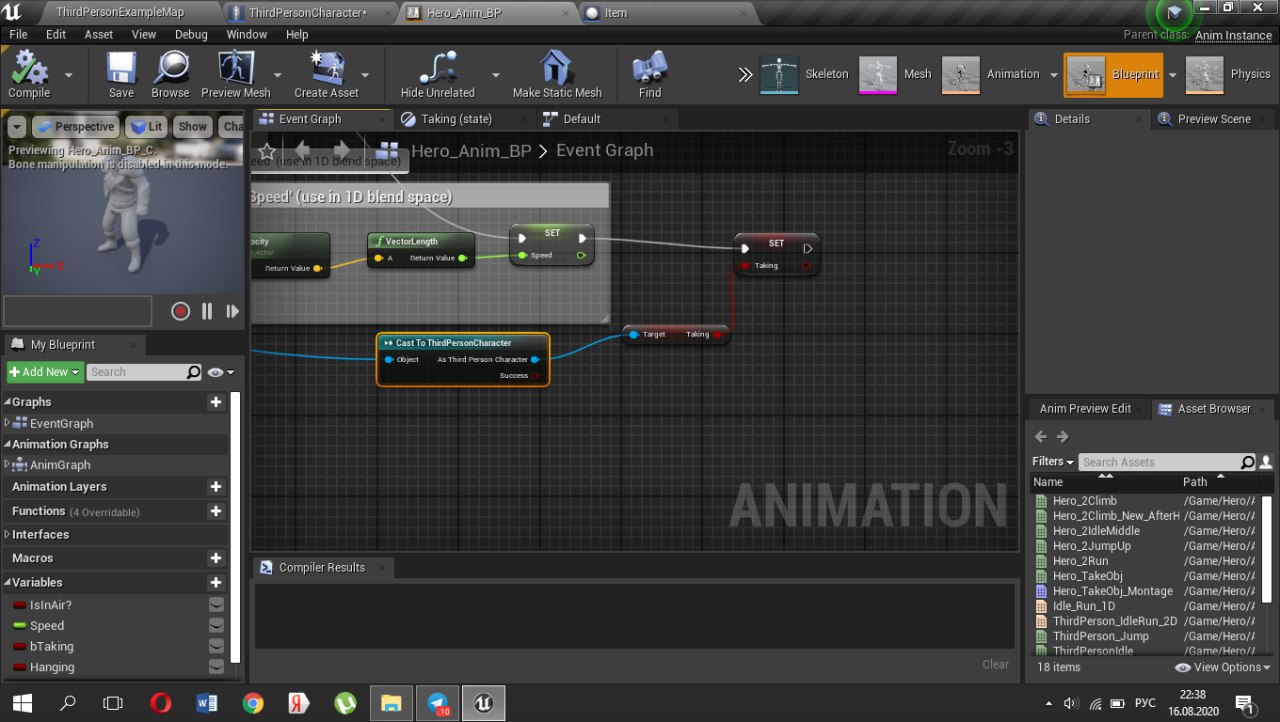Switch to Taking (state) tab
The width and height of the screenshot is (1280, 722).
(456, 119)
